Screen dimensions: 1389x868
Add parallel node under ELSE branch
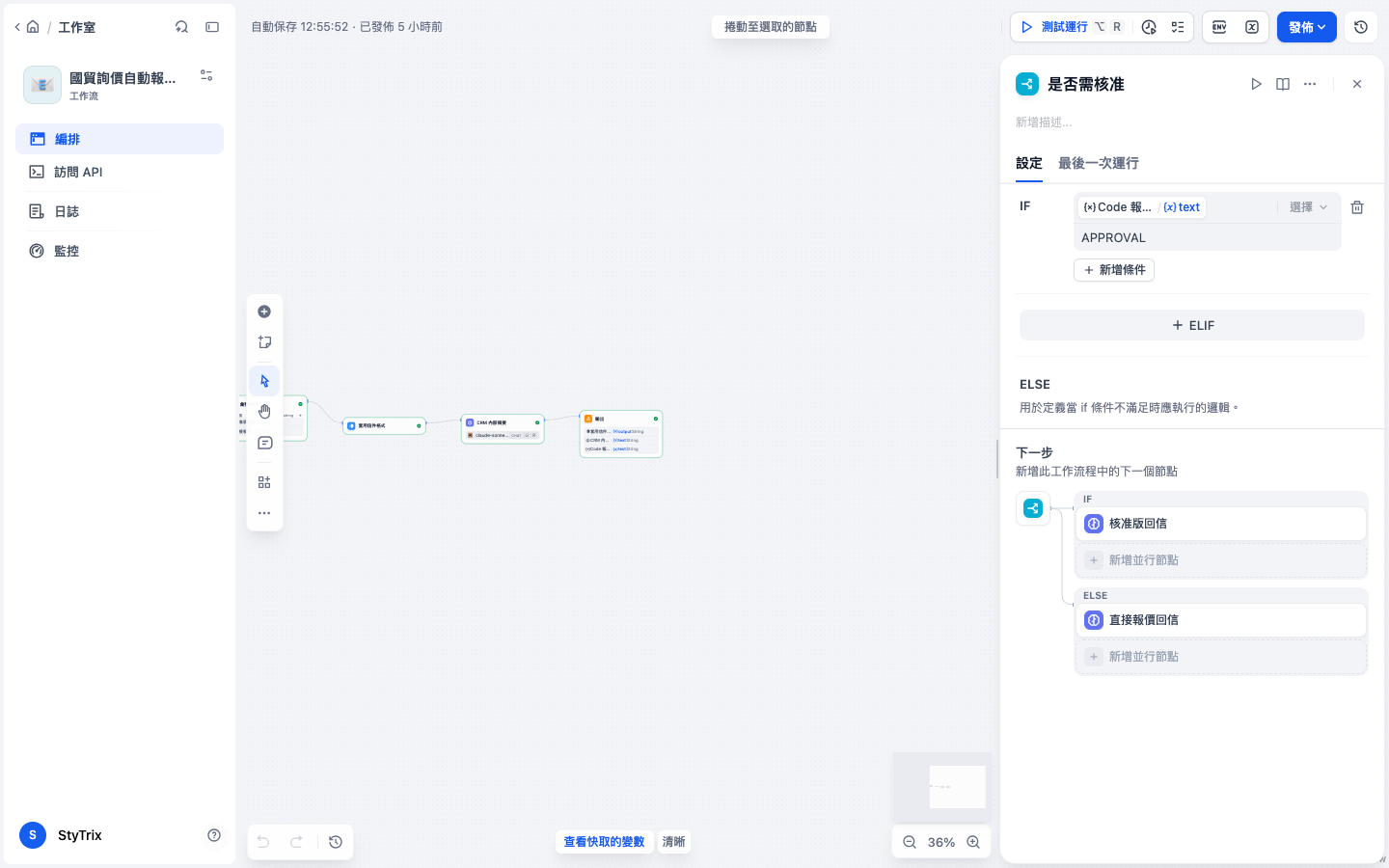[x=1221, y=657]
